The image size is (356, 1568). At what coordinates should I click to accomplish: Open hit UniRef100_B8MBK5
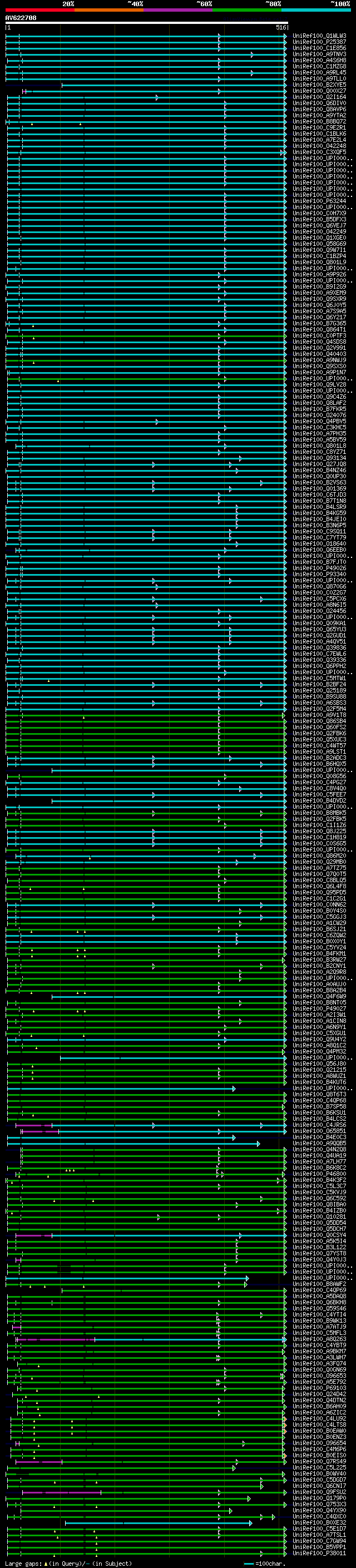click(x=319, y=812)
